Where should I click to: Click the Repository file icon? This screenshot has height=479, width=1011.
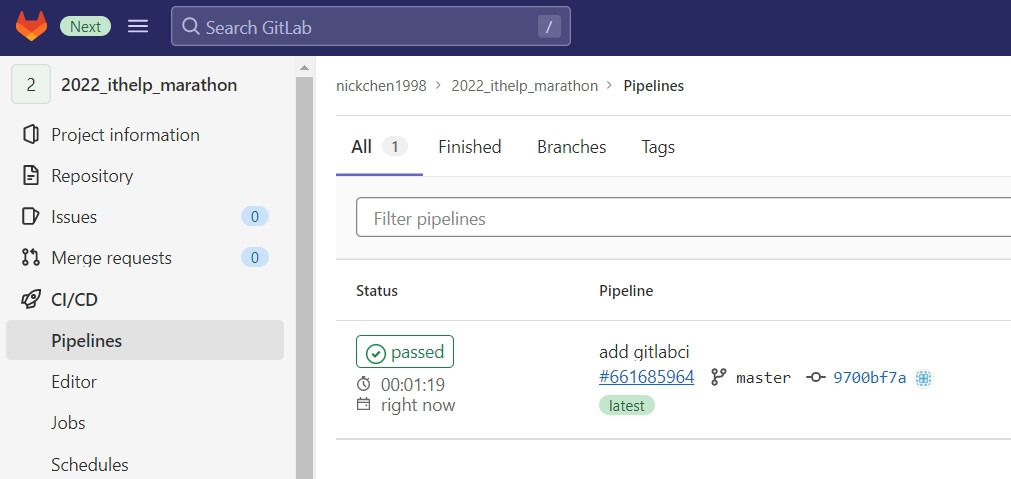click(x=30, y=176)
